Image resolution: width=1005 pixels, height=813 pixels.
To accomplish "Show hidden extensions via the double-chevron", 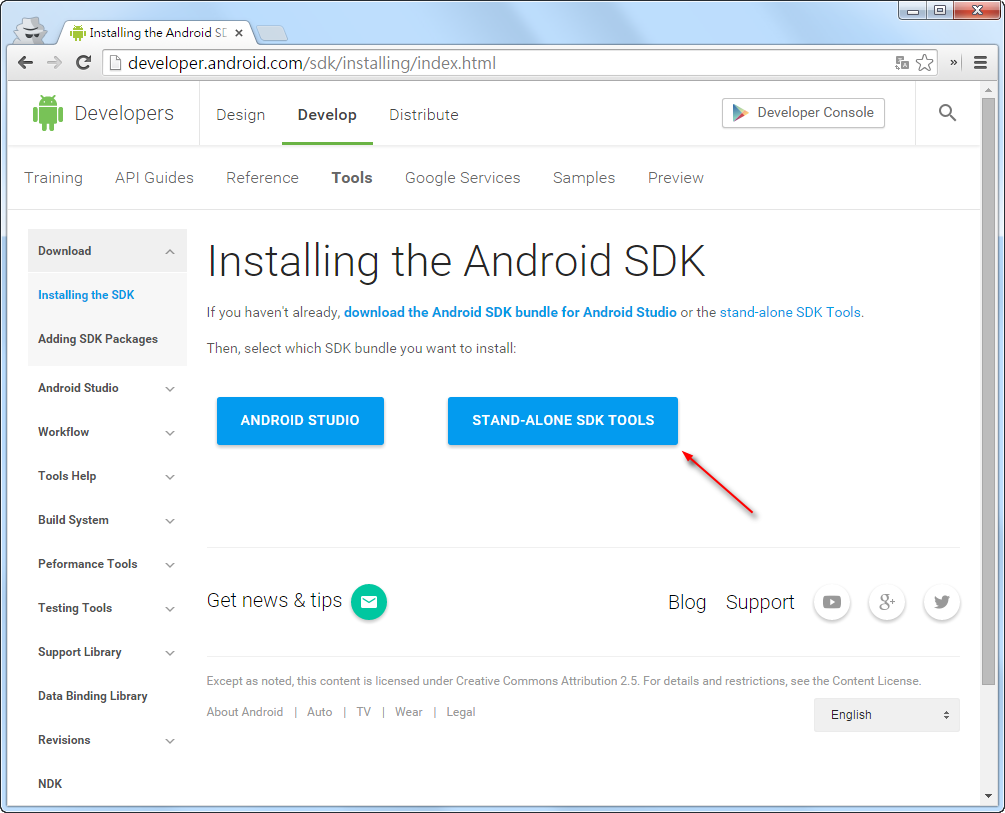I will pyautogui.click(x=954, y=63).
